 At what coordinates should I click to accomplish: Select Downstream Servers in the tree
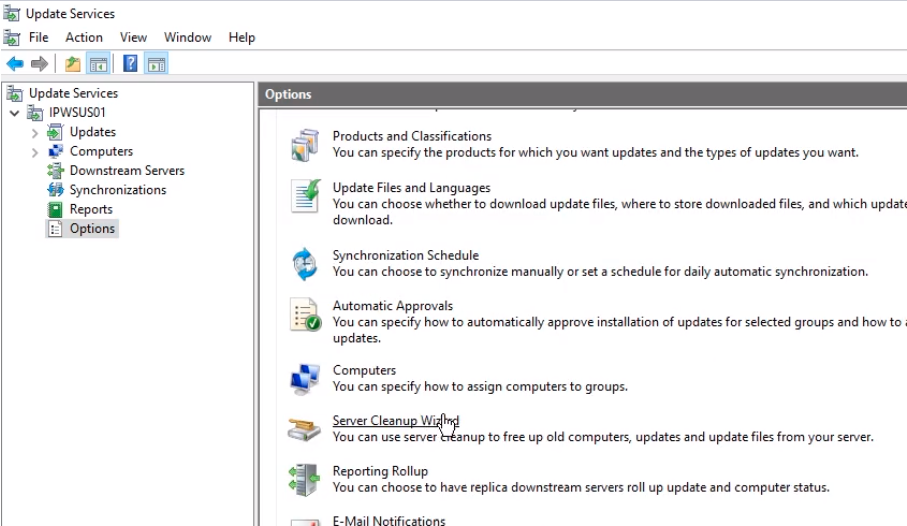tap(126, 171)
